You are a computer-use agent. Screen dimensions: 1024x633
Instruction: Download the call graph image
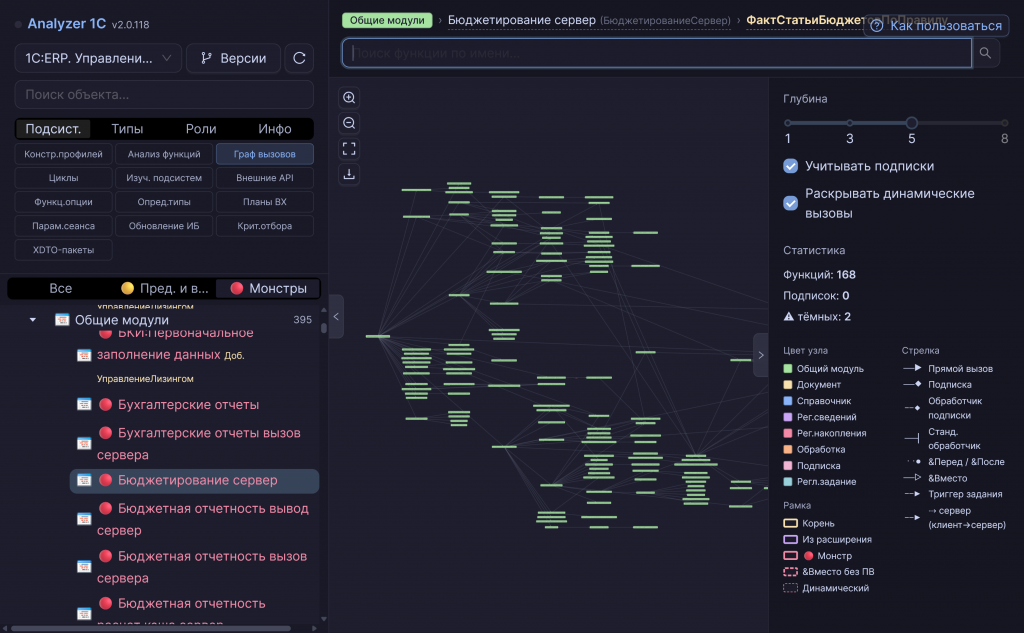pyautogui.click(x=349, y=174)
